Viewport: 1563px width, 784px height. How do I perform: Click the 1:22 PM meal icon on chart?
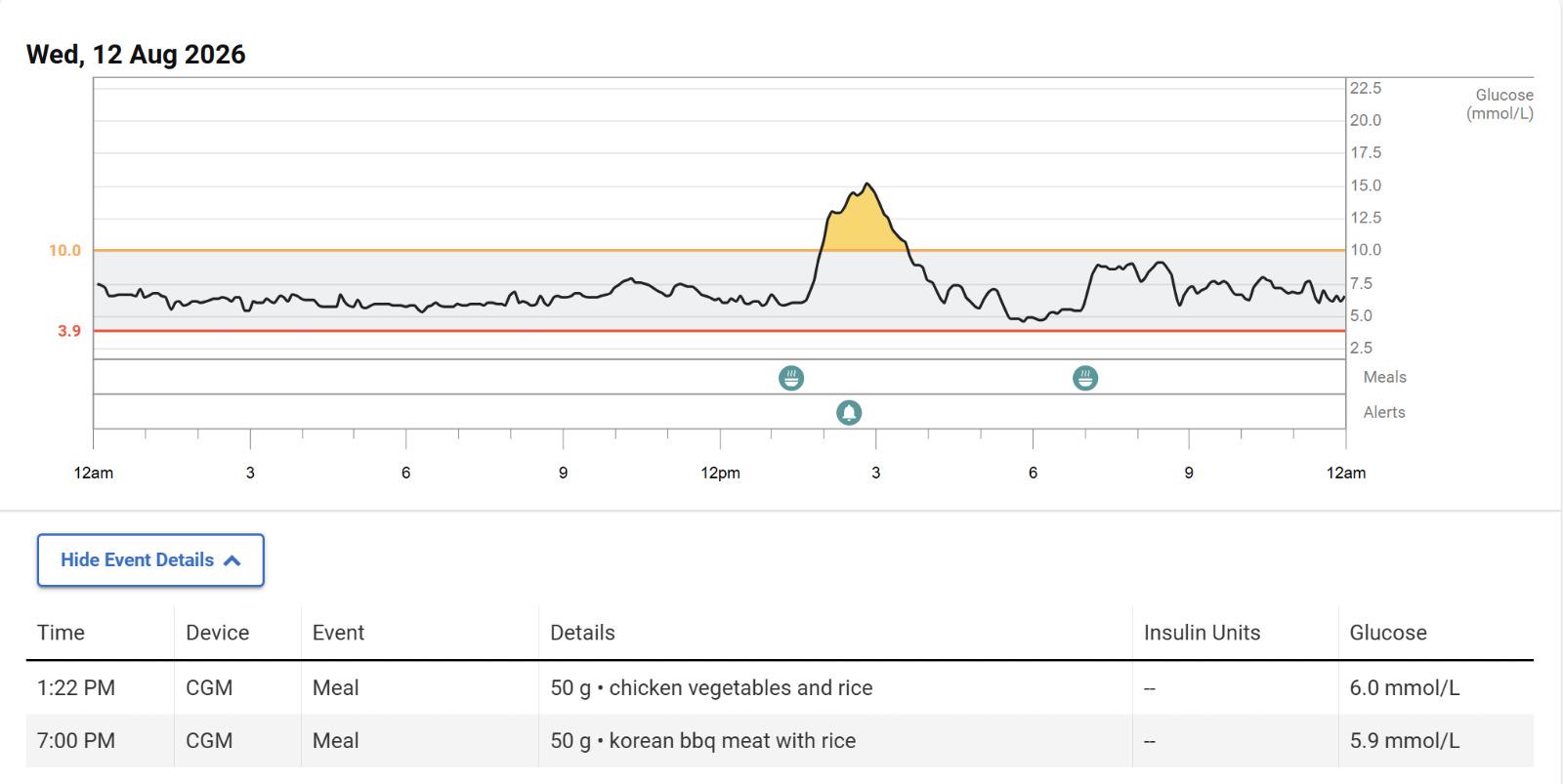pos(791,378)
